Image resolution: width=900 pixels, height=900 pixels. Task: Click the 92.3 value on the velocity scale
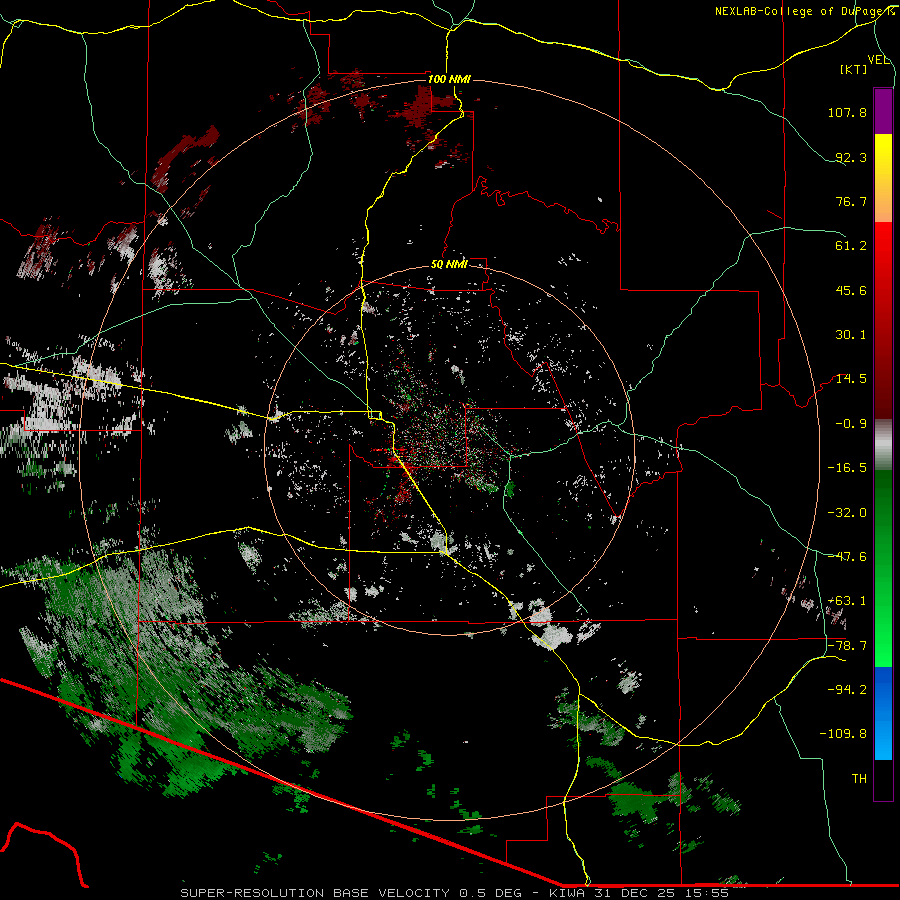[851, 157]
